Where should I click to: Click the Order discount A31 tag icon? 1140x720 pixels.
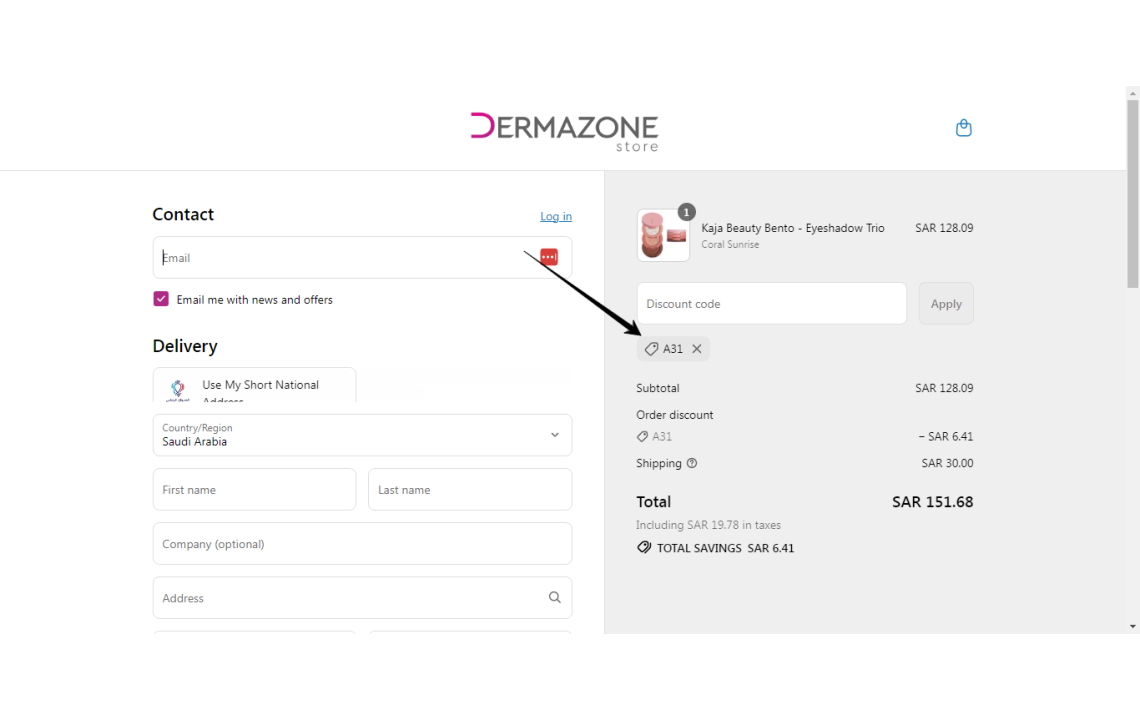coord(642,436)
